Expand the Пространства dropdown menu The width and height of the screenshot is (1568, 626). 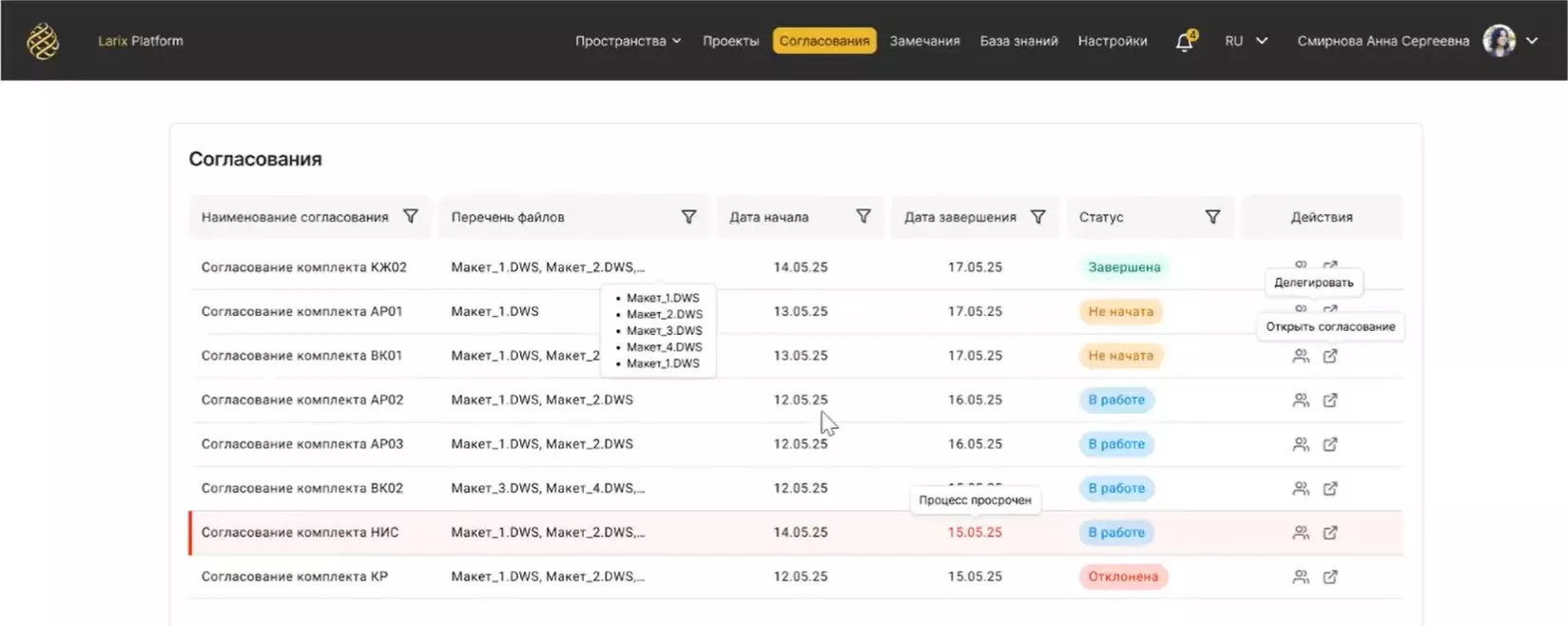(x=628, y=41)
